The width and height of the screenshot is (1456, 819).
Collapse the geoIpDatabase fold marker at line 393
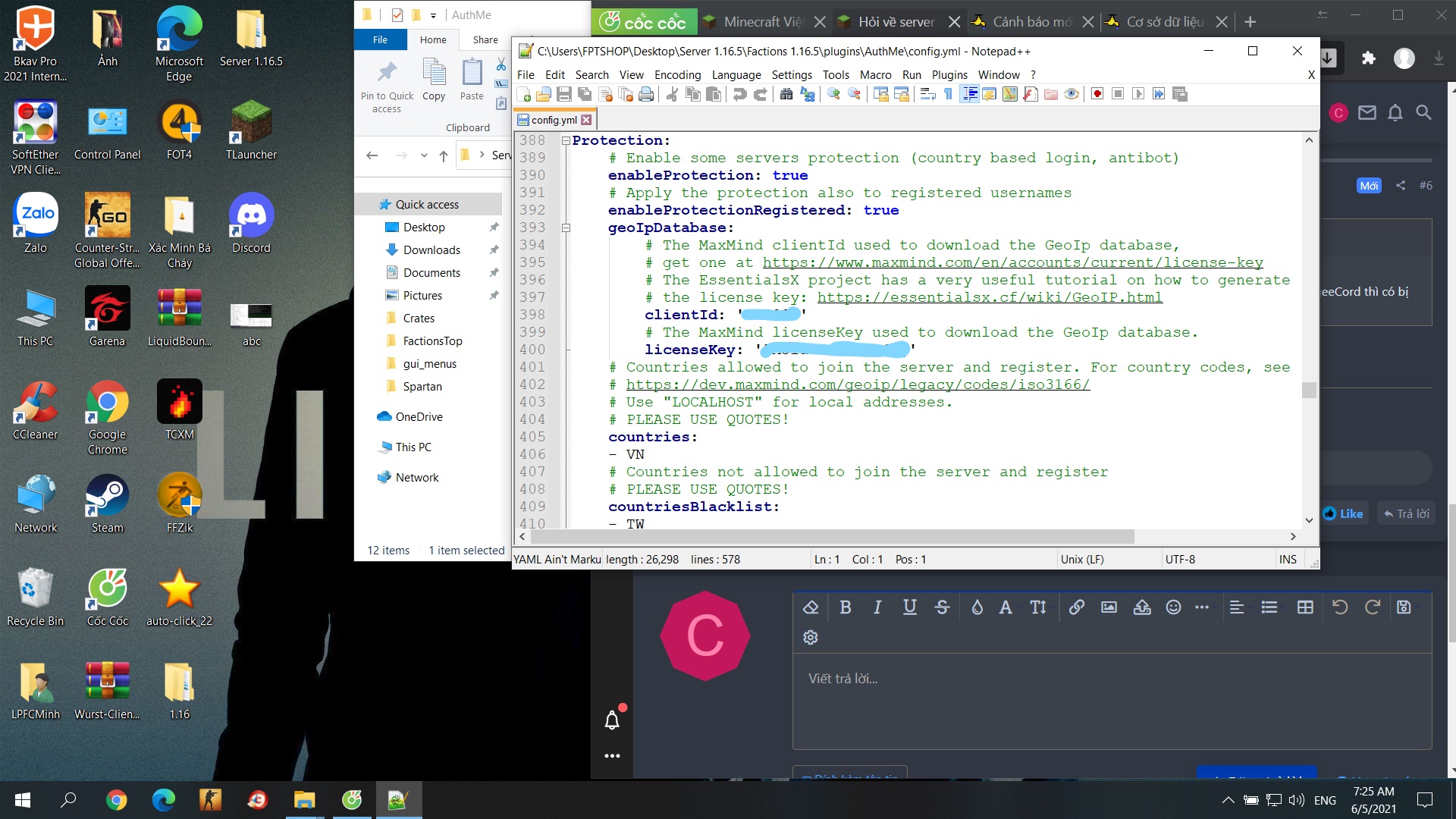pos(566,227)
